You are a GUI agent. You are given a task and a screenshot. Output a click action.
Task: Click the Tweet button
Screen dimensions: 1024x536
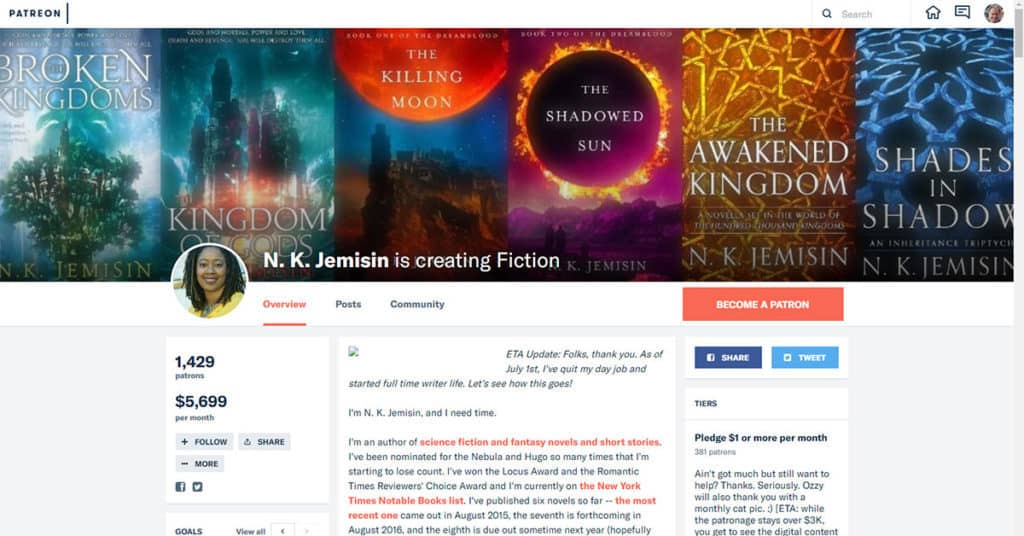[805, 358]
